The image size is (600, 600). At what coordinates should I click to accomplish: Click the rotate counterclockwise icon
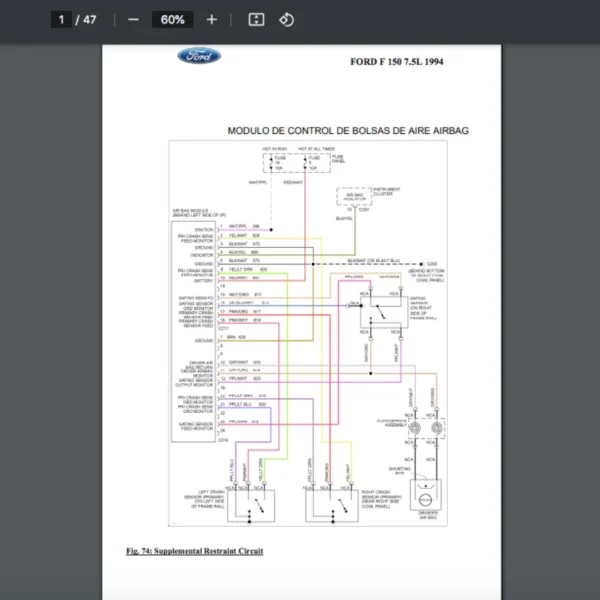tap(286, 20)
